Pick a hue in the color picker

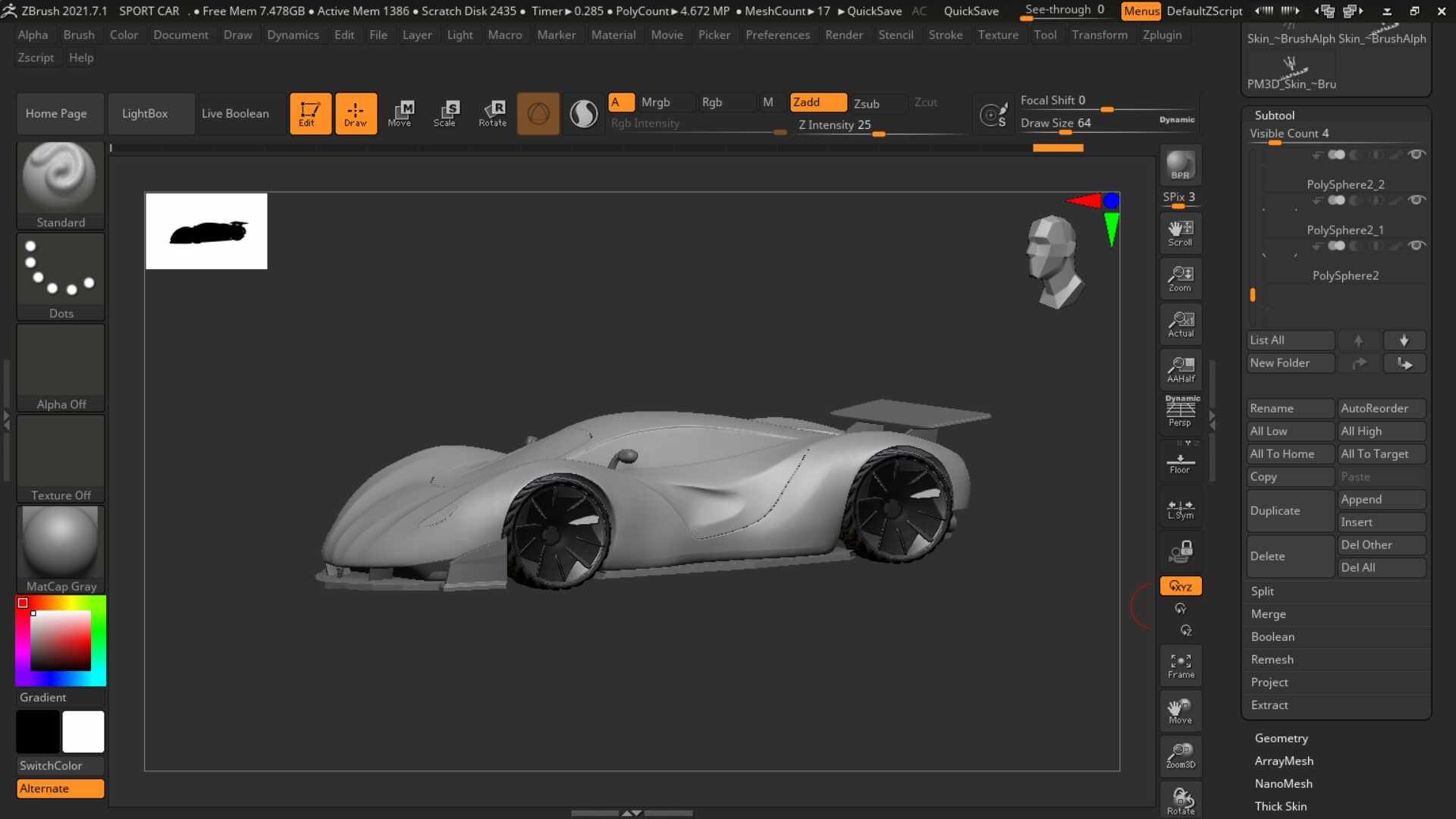coord(61,640)
